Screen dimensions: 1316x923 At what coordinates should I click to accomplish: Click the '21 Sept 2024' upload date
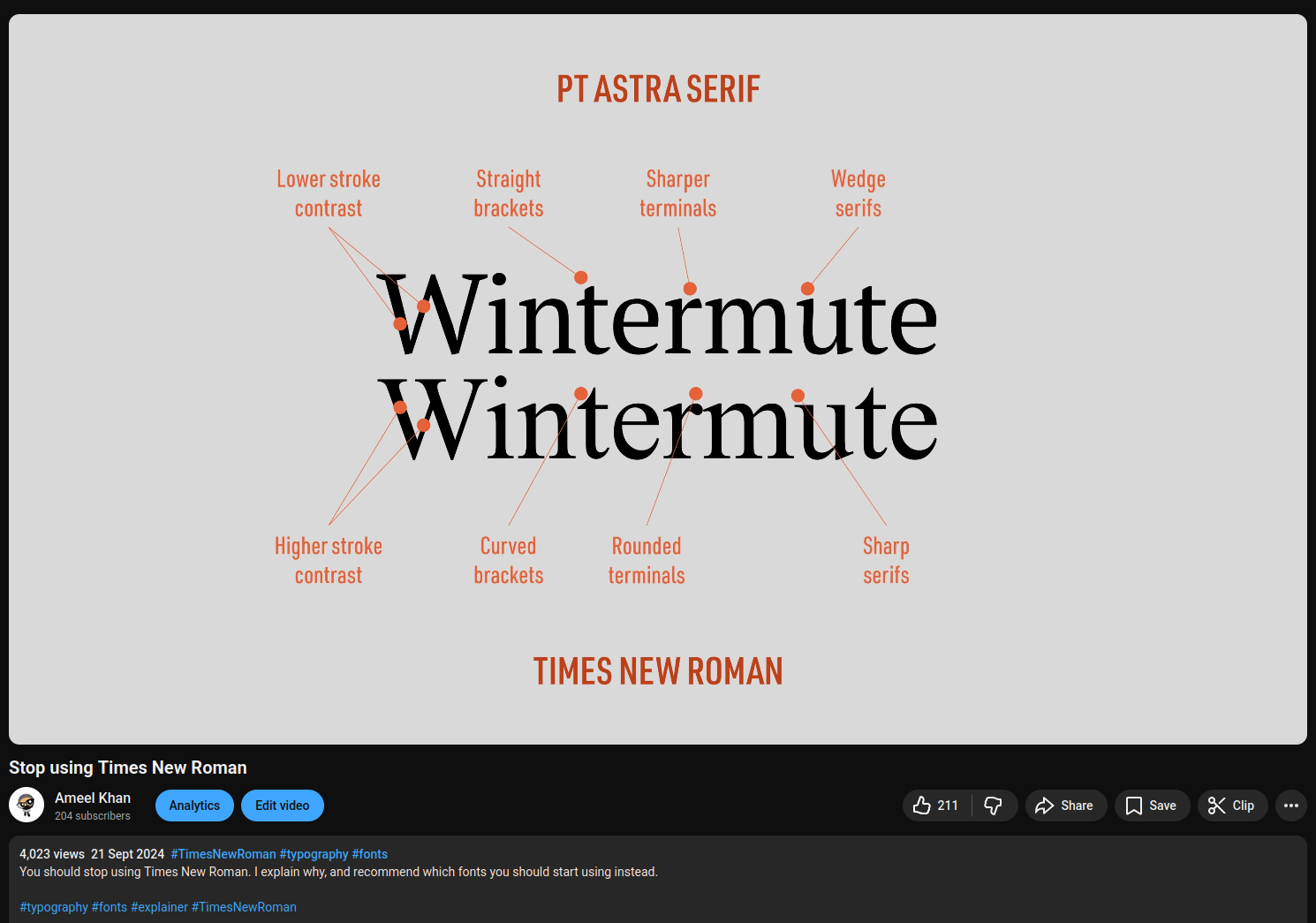127,854
